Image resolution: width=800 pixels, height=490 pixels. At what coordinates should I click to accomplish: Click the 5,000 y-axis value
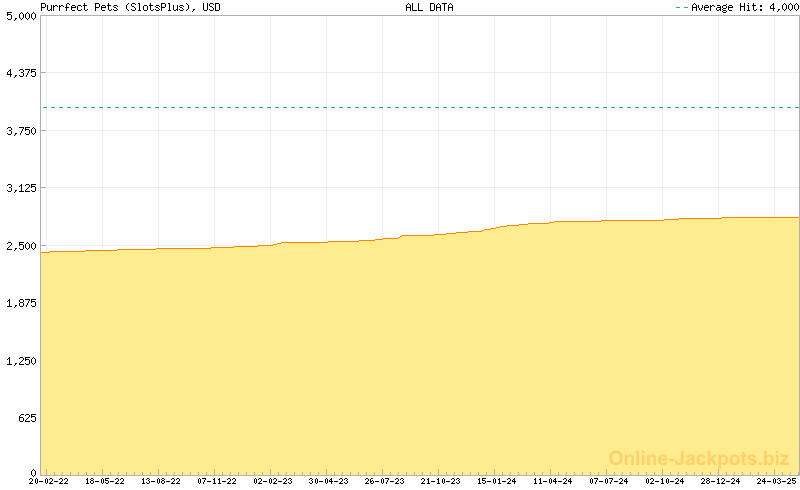(20, 17)
